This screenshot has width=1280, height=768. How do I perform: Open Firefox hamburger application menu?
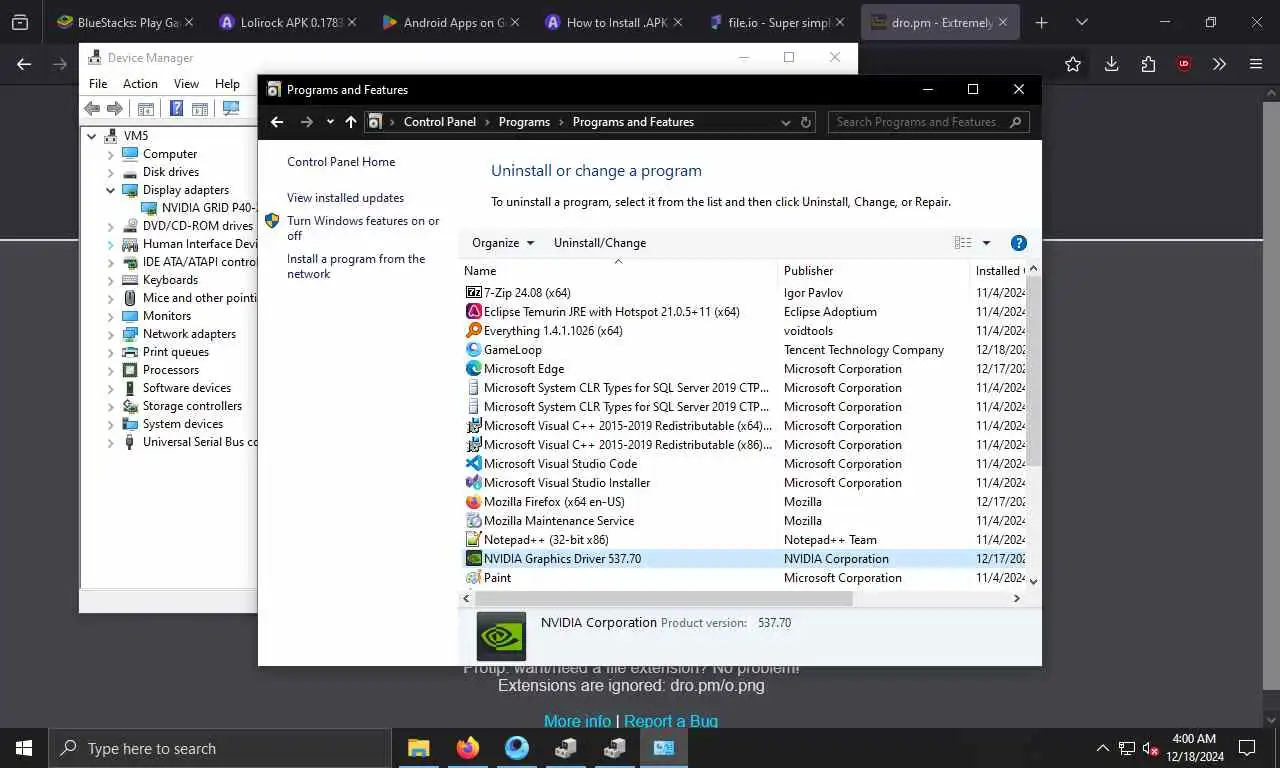pyautogui.click(x=1256, y=64)
